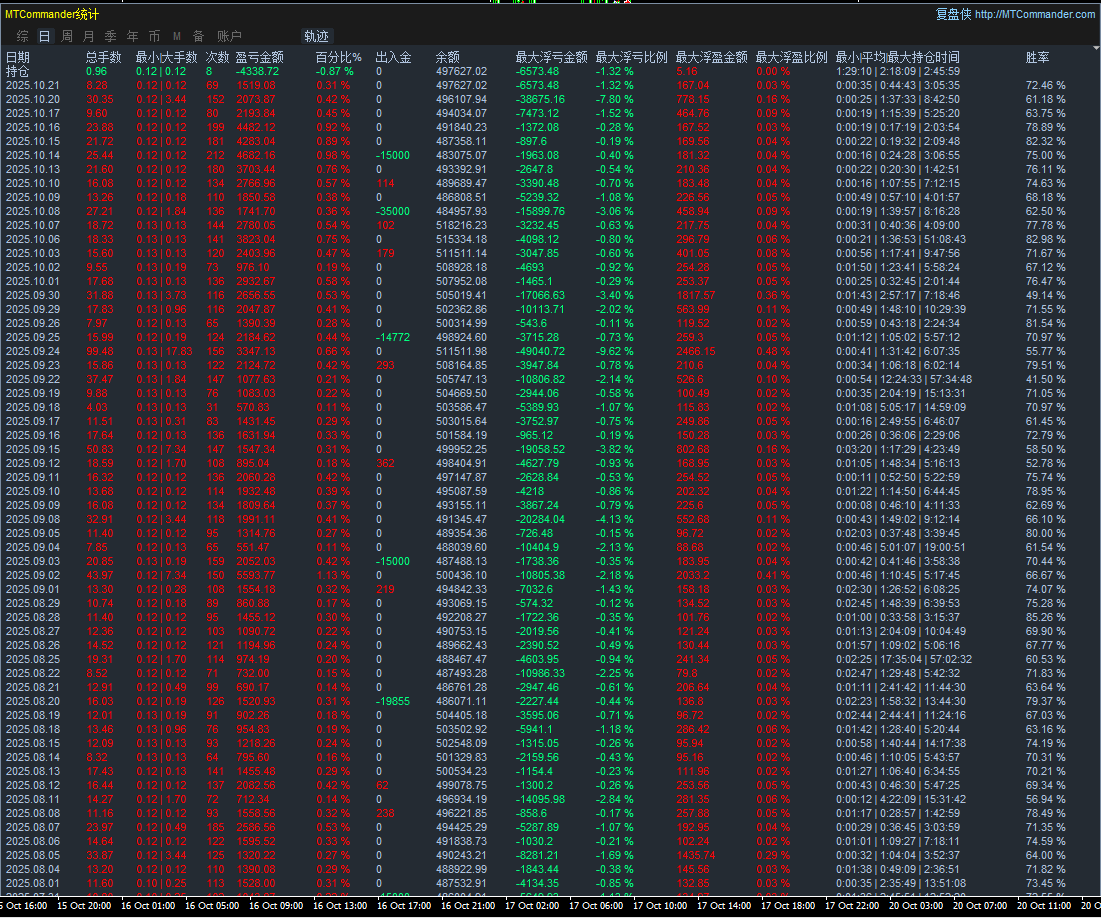Open the M tab
The width and height of the screenshot is (1101, 919).
(177, 36)
